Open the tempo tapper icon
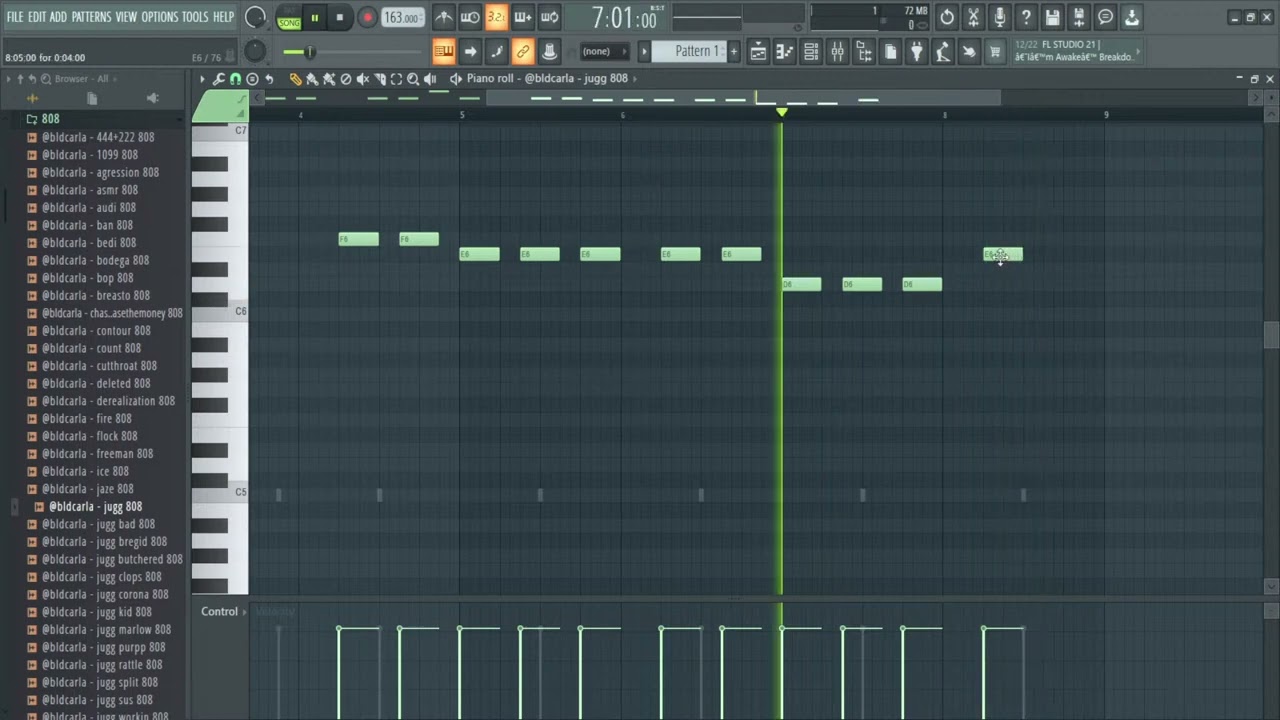Image resolution: width=1280 pixels, height=720 pixels. [x=944, y=52]
